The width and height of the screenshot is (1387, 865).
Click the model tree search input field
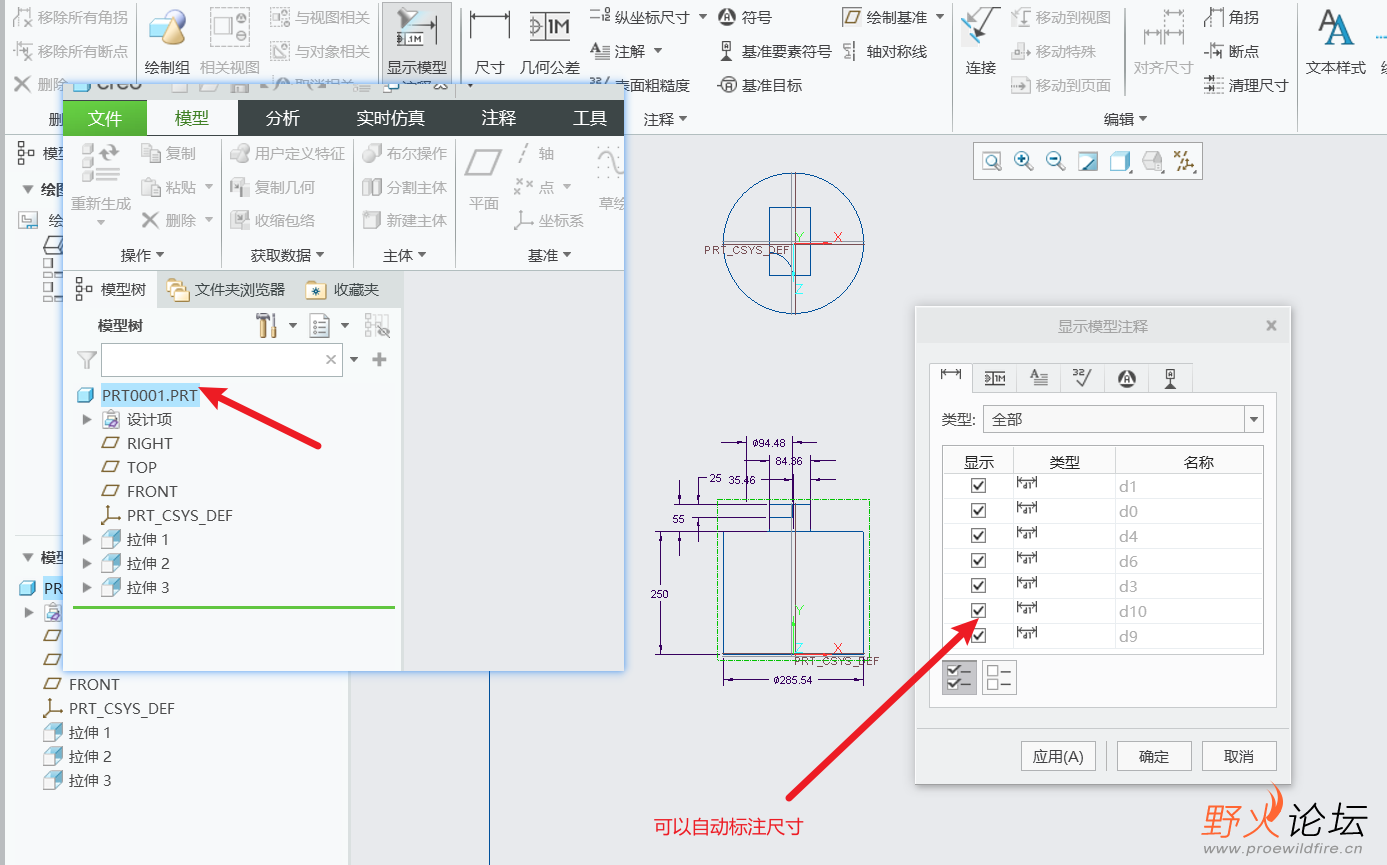click(x=222, y=360)
